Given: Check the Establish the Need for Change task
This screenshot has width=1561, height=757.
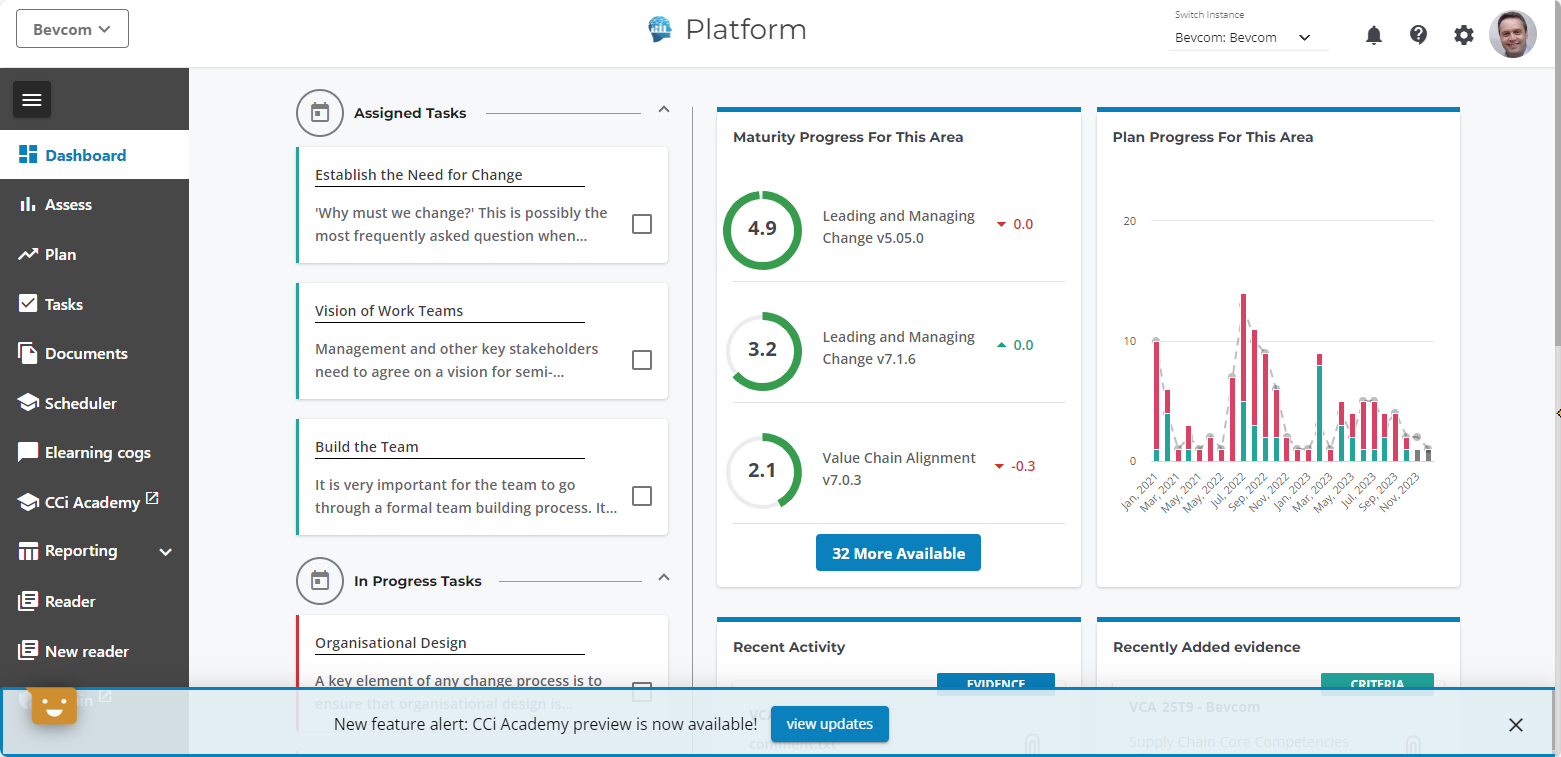Looking at the screenshot, I should pos(642,224).
